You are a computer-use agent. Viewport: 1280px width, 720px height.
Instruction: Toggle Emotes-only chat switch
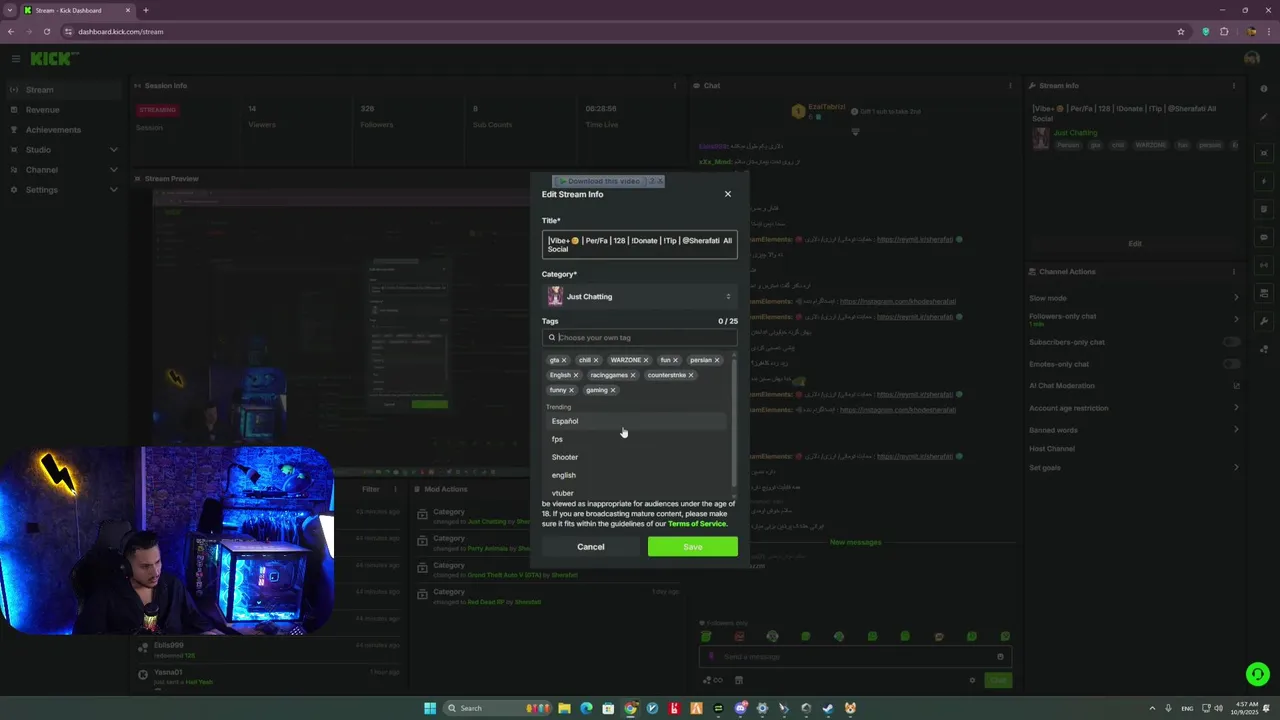pyautogui.click(x=1232, y=364)
